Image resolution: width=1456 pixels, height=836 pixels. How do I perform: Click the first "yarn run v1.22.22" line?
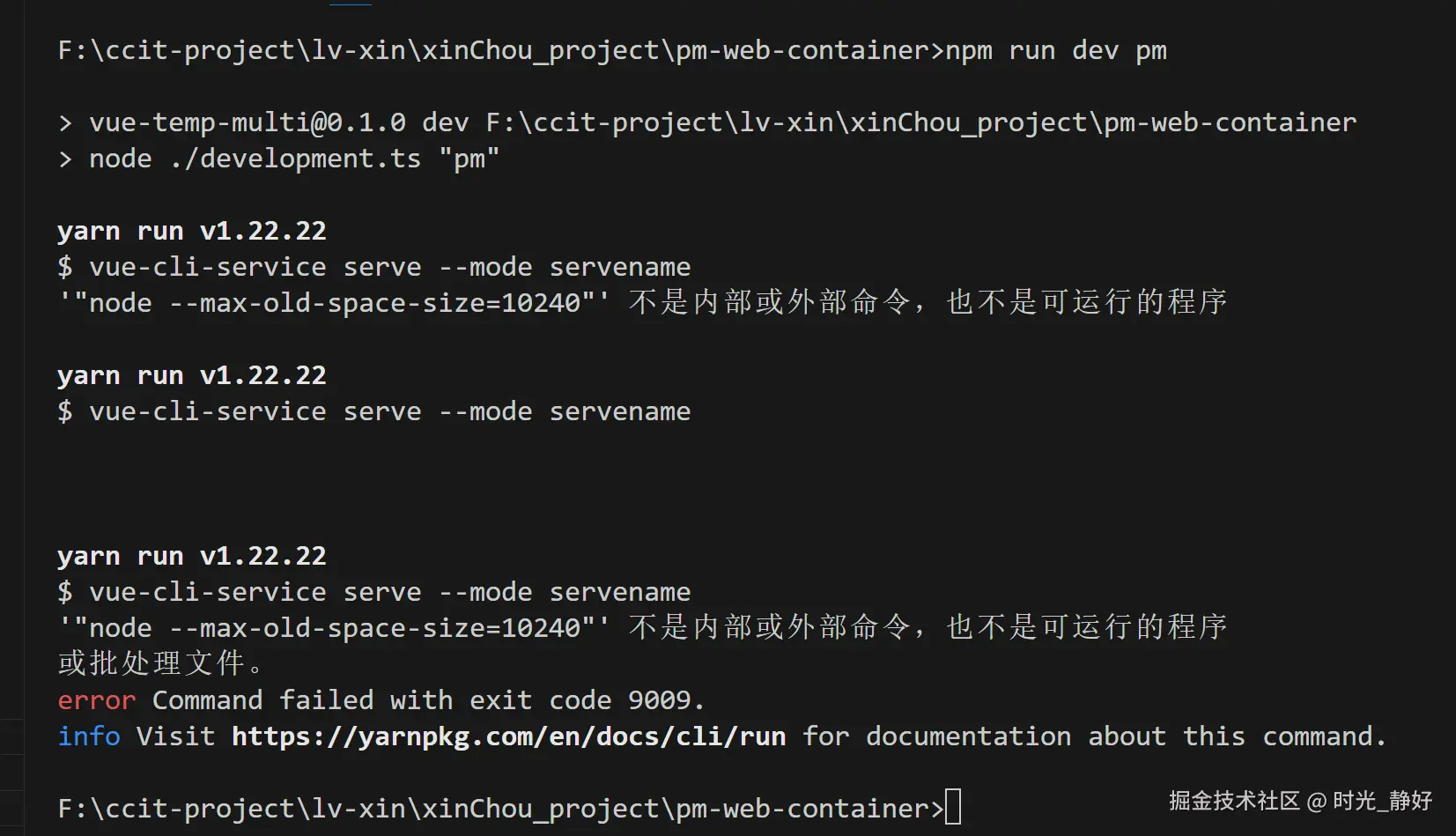[x=192, y=231]
